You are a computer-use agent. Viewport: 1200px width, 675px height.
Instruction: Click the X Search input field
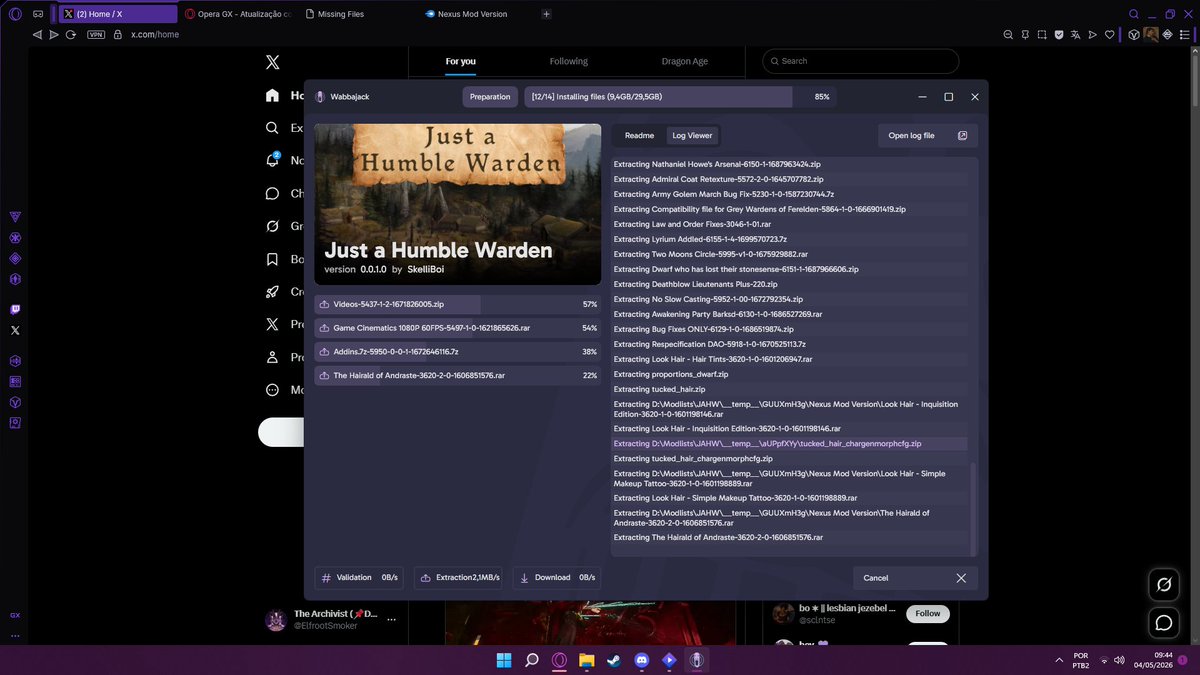coord(860,61)
